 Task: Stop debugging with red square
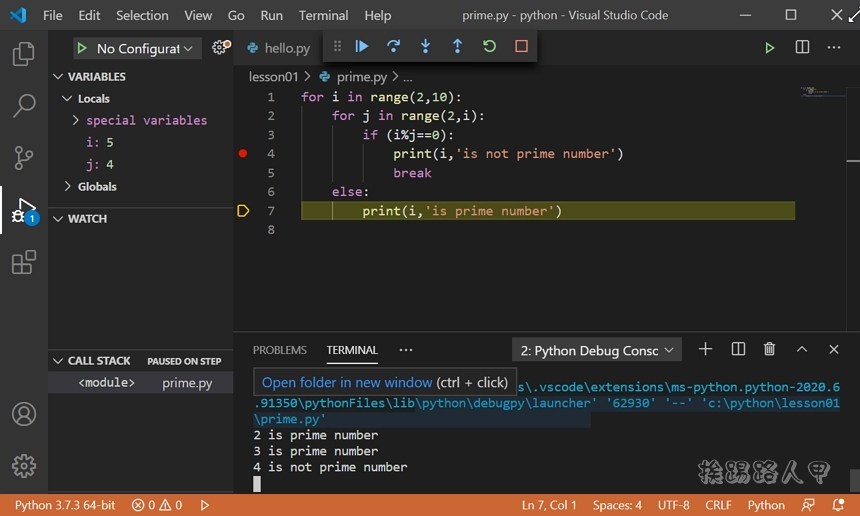[521, 47]
